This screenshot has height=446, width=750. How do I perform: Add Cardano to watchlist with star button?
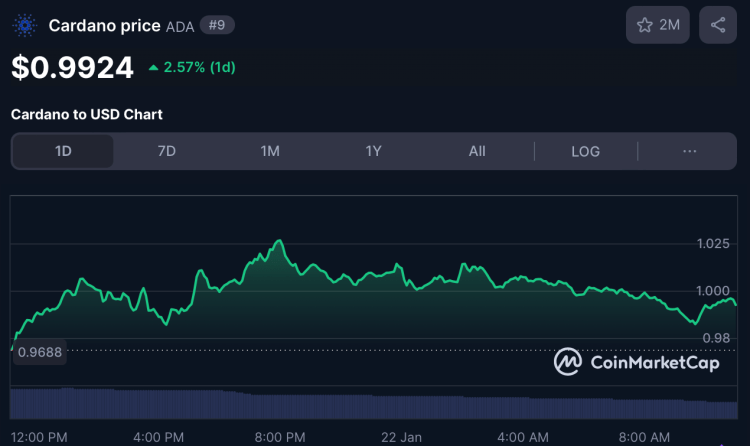point(658,25)
